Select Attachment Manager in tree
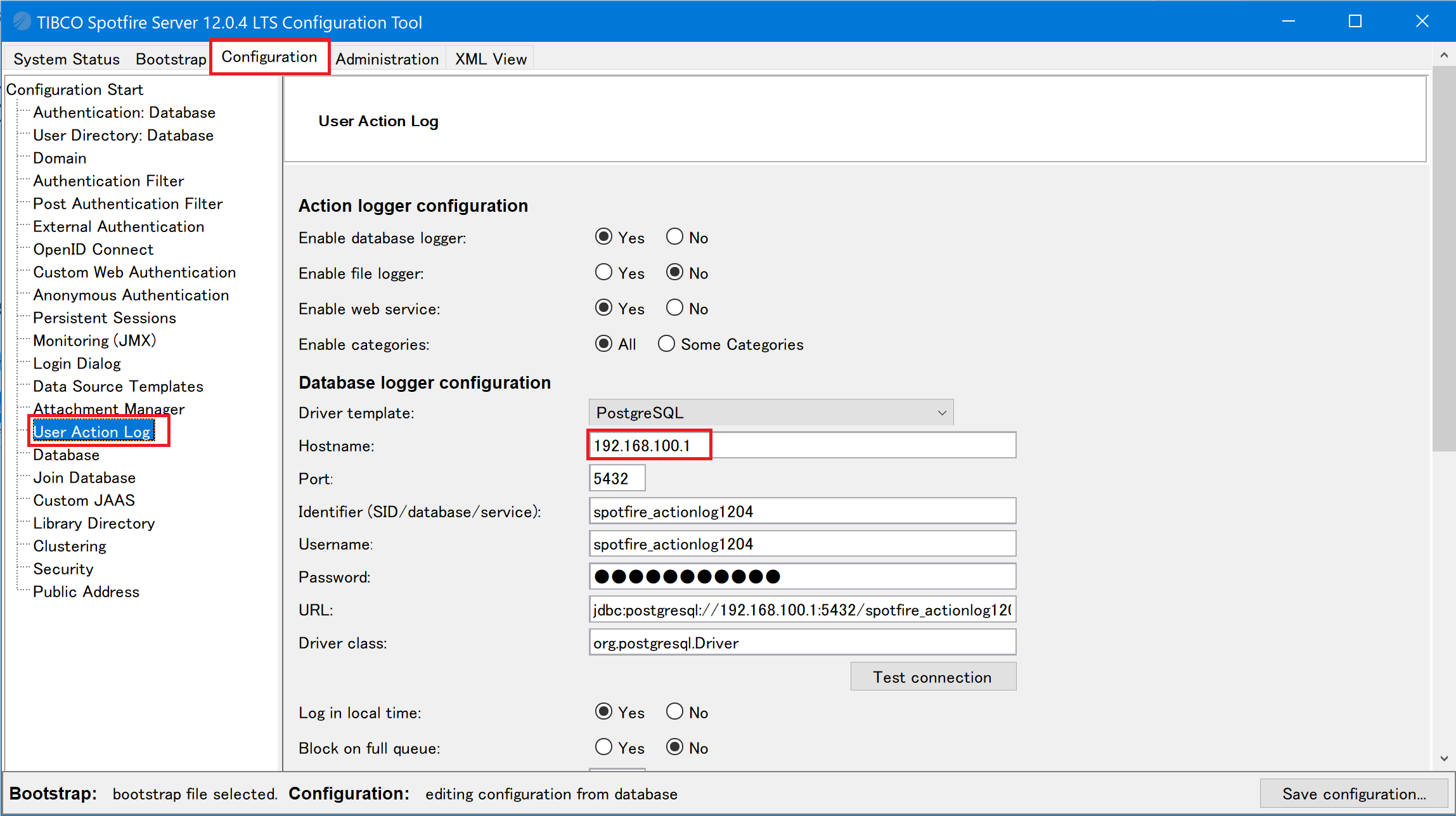 coord(108,409)
